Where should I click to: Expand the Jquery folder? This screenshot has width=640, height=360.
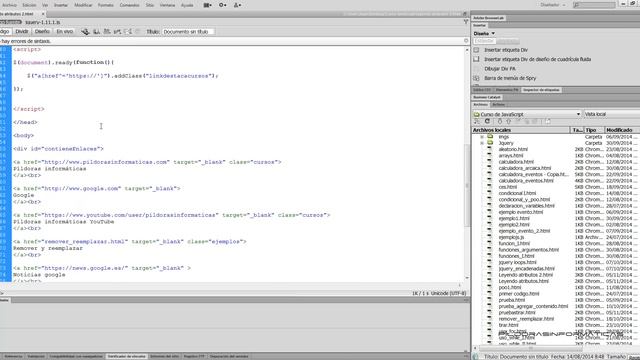(482, 143)
